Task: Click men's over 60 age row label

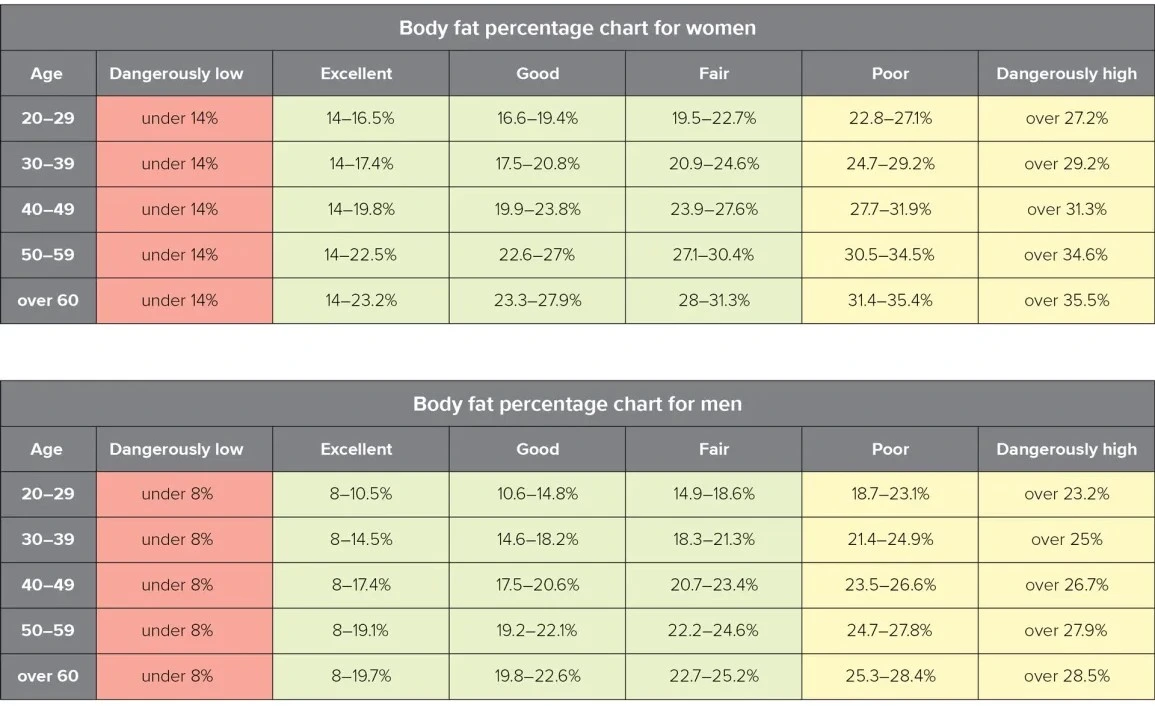Action: click(x=47, y=676)
